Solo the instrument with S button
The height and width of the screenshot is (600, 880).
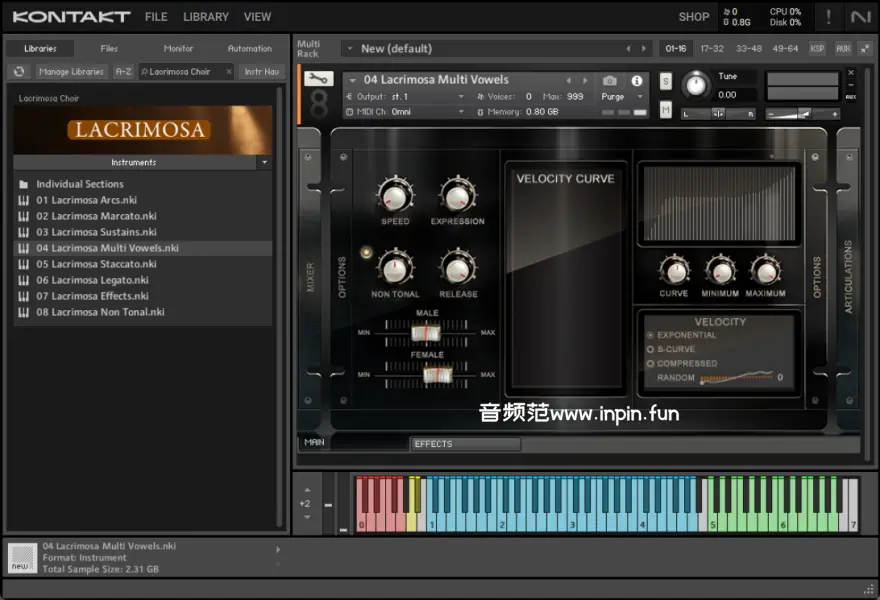[666, 81]
